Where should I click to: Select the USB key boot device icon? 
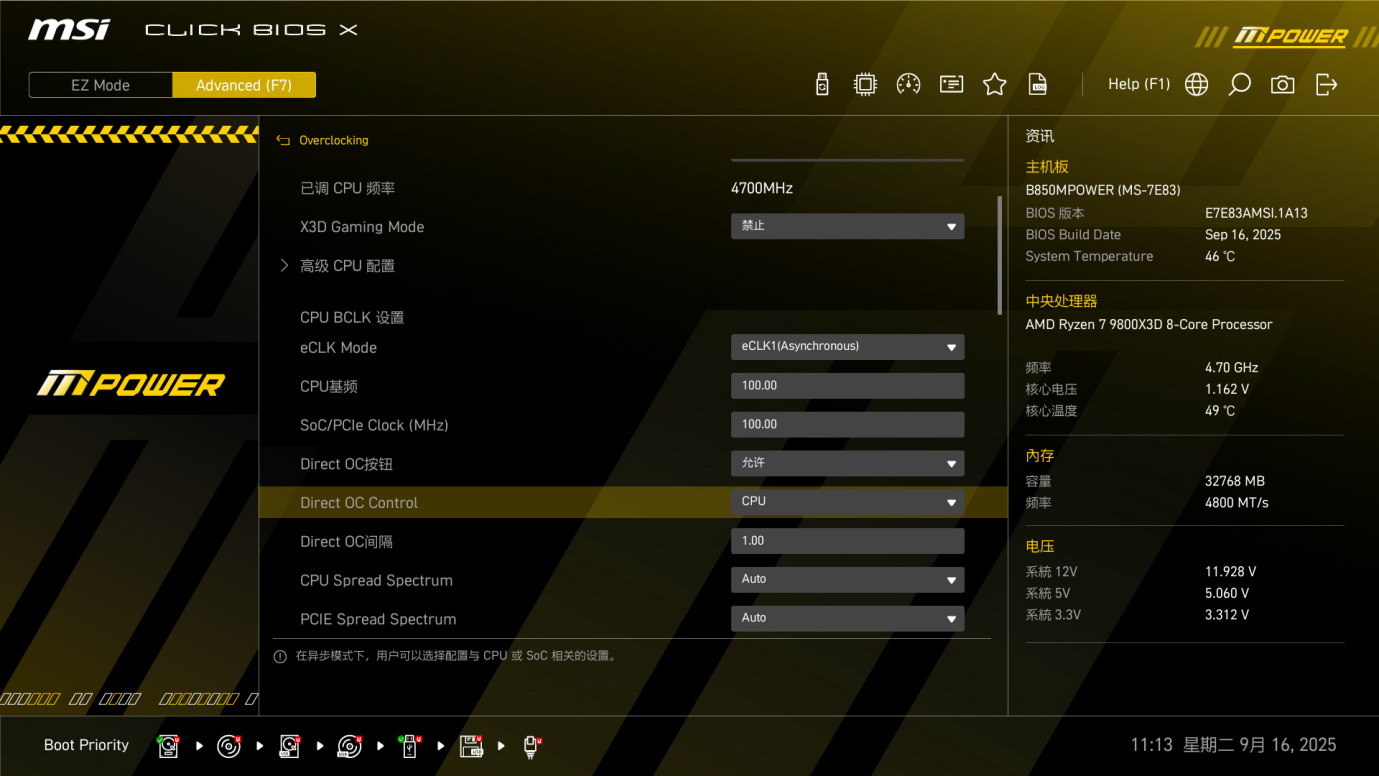click(x=409, y=746)
